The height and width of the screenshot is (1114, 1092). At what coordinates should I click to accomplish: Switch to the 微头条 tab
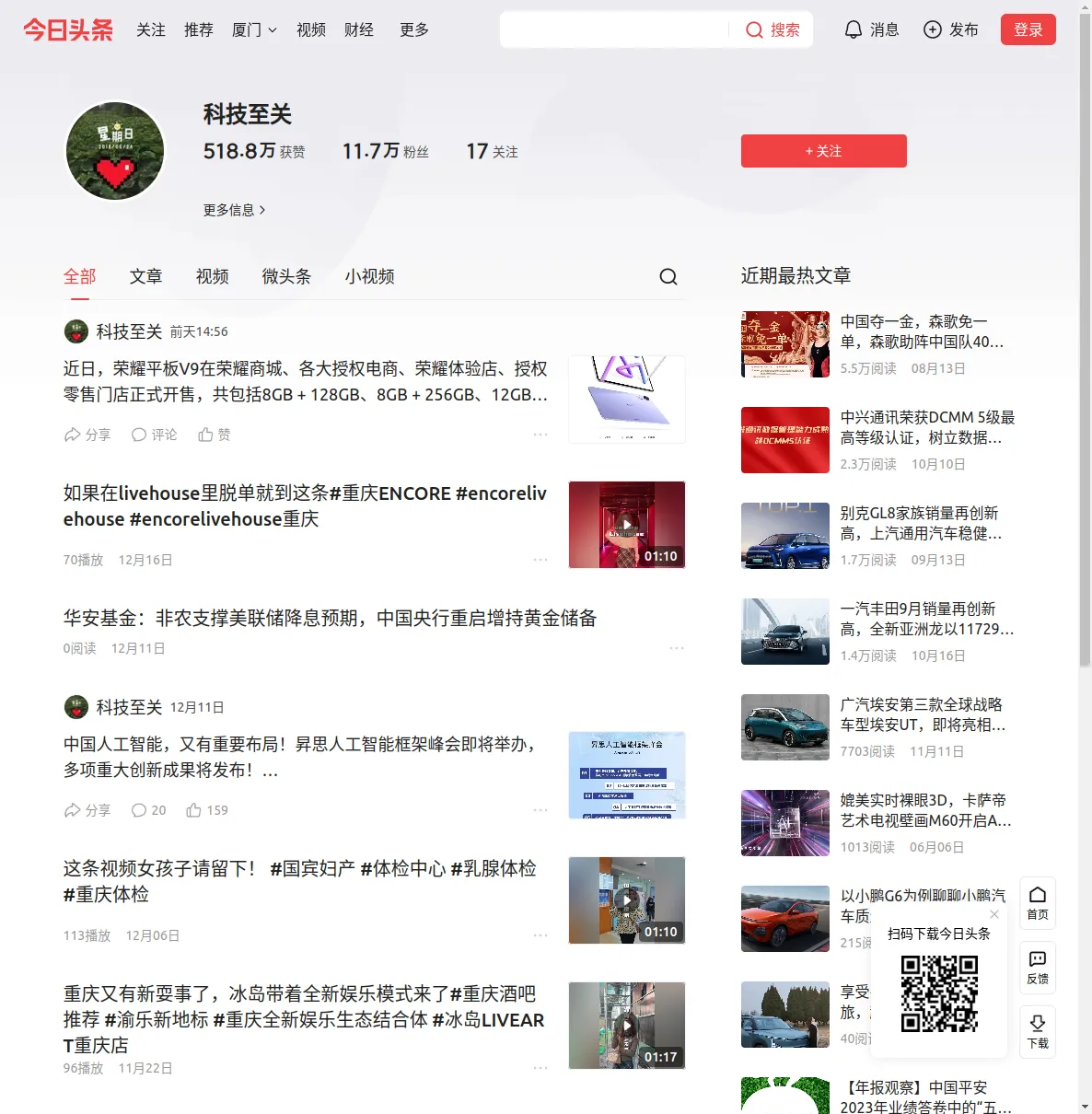(287, 276)
